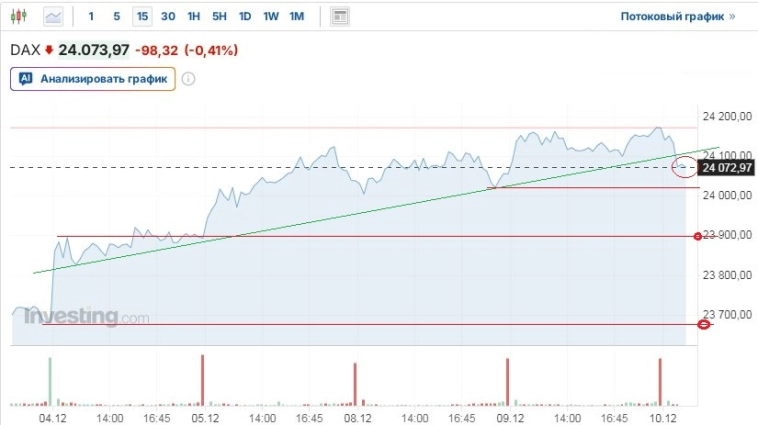Select the 1M timeframe
Viewport: 758px width, 425px height.
297,16
